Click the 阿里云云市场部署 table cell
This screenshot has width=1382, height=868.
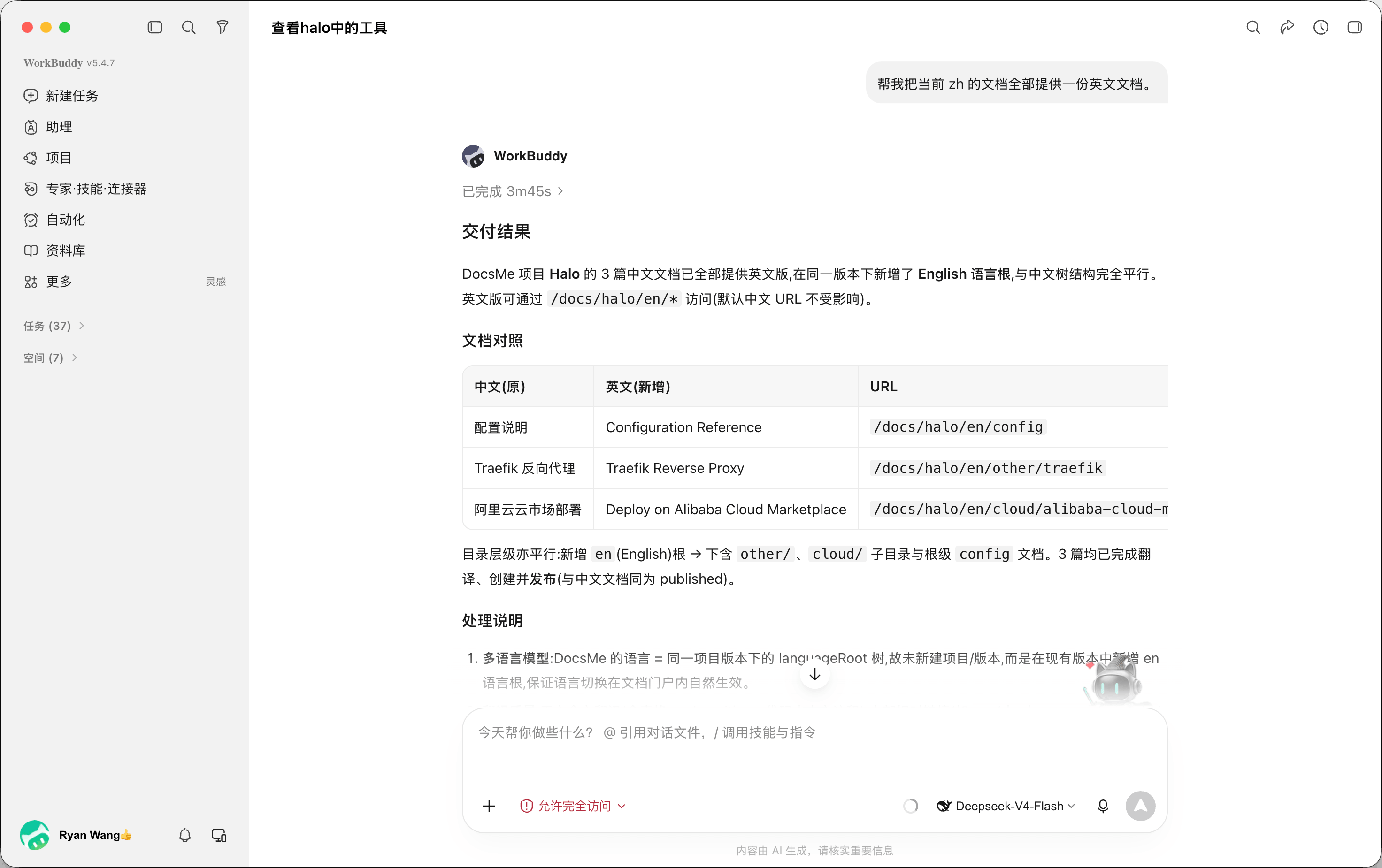(528, 510)
